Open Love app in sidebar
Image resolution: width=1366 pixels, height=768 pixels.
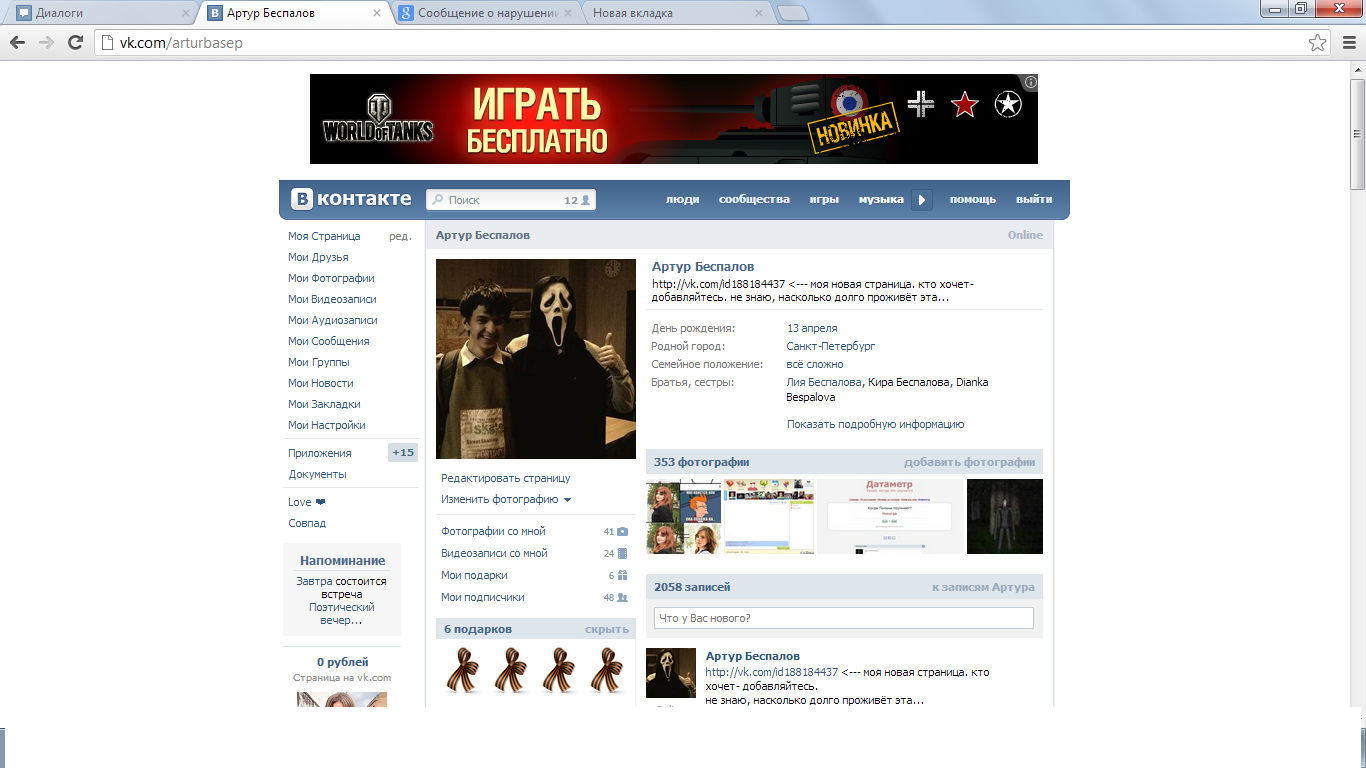(307, 502)
